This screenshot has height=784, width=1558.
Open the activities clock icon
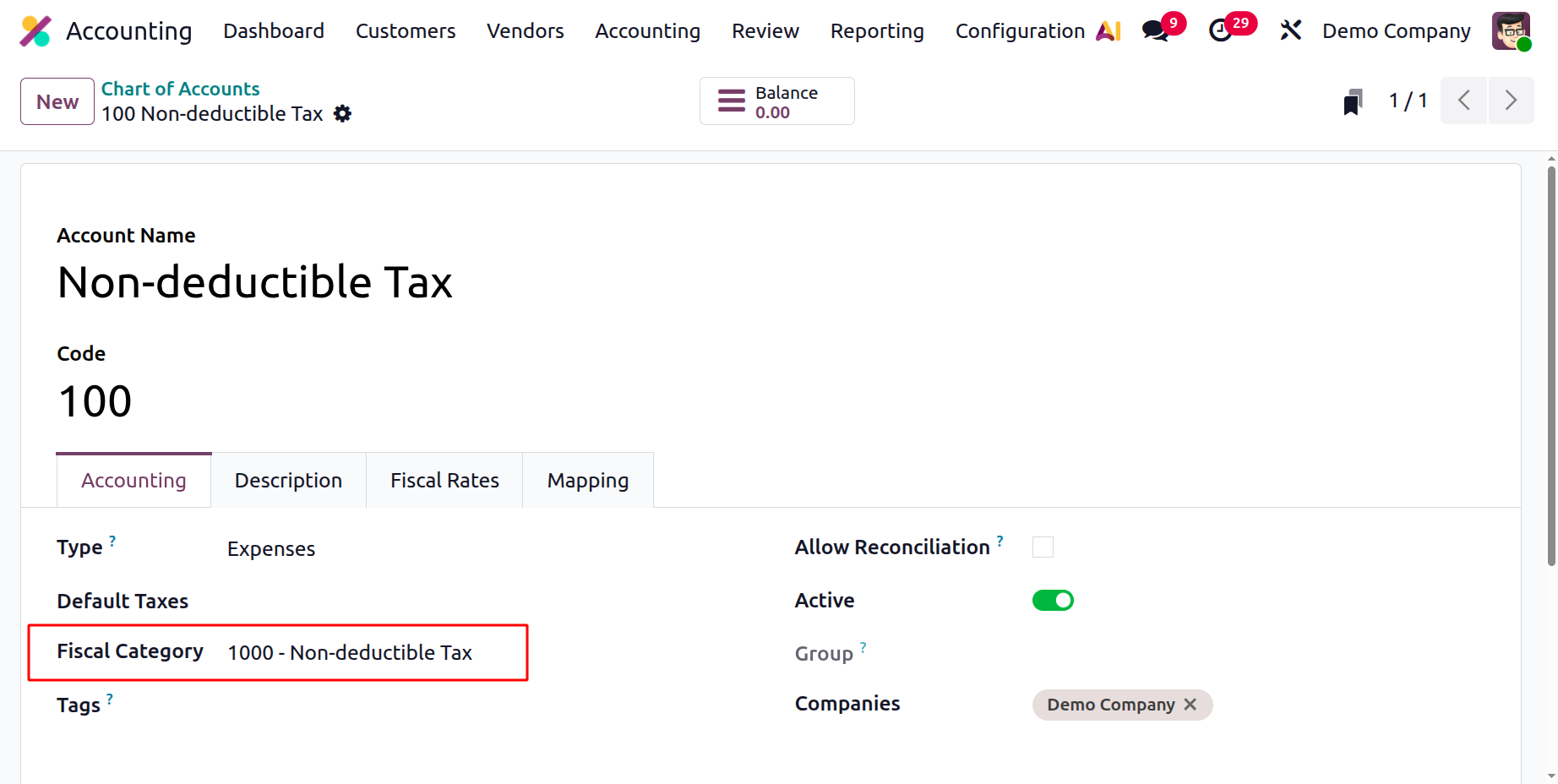coord(1220,31)
